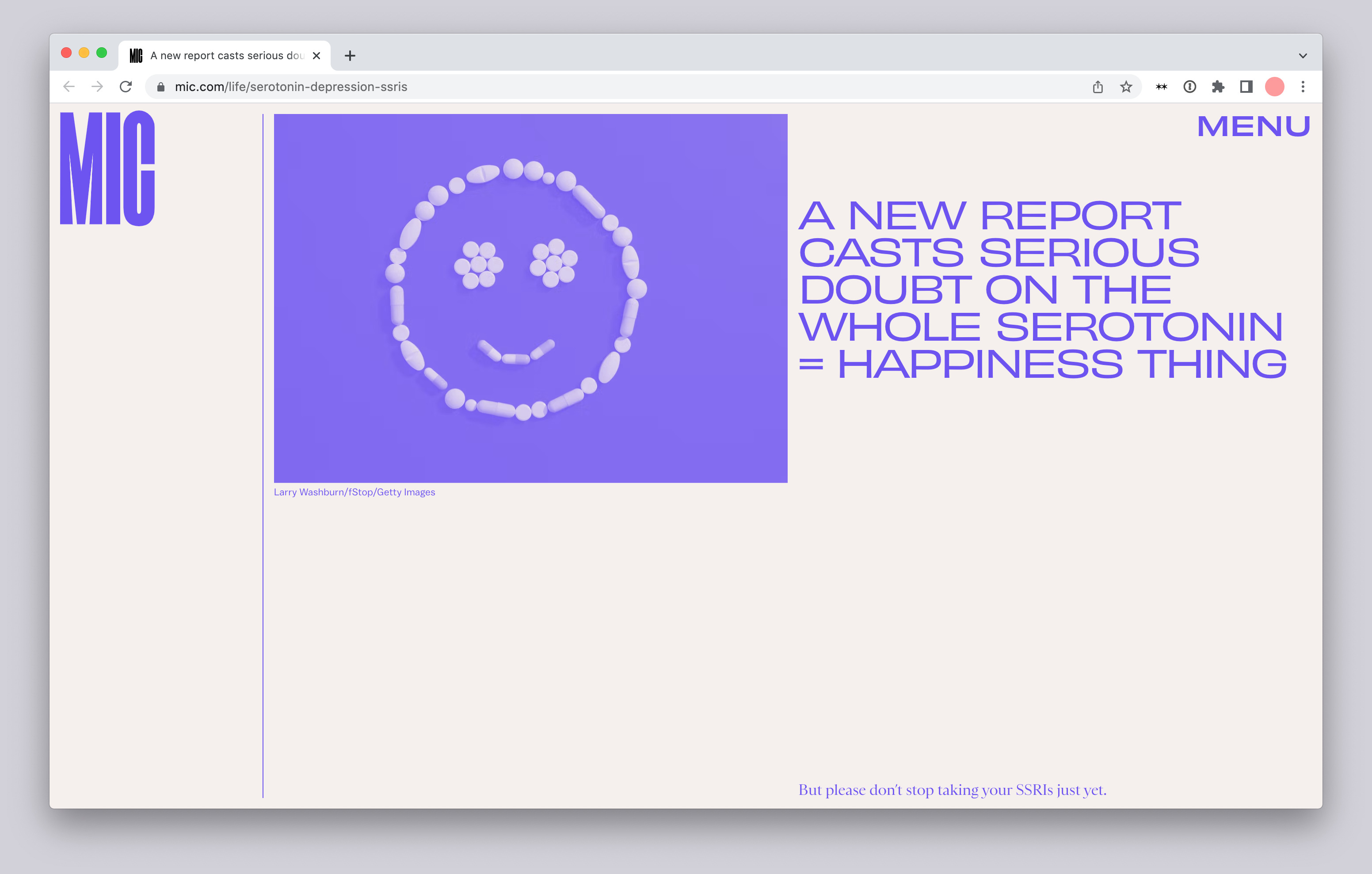This screenshot has height=874, width=1372.
Task: Click the MIC logo to go home
Action: (108, 169)
